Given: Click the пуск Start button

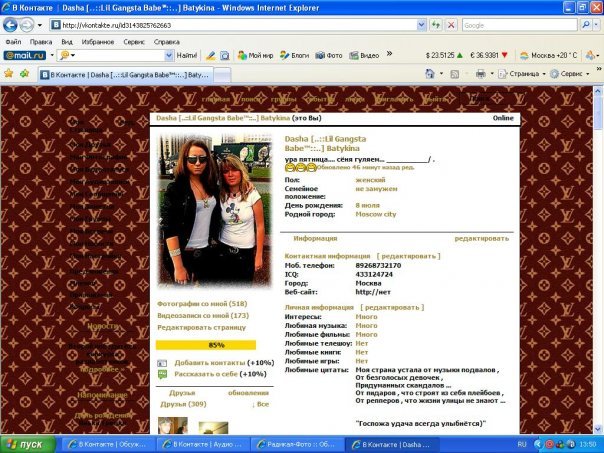Looking at the screenshot, I should click(x=27, y=444).
